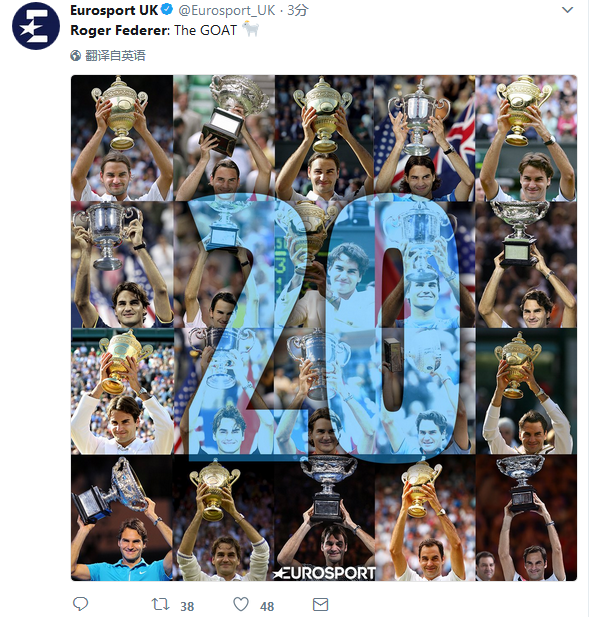
Task: Open the Eurosport UK account name
Action: 114,10
